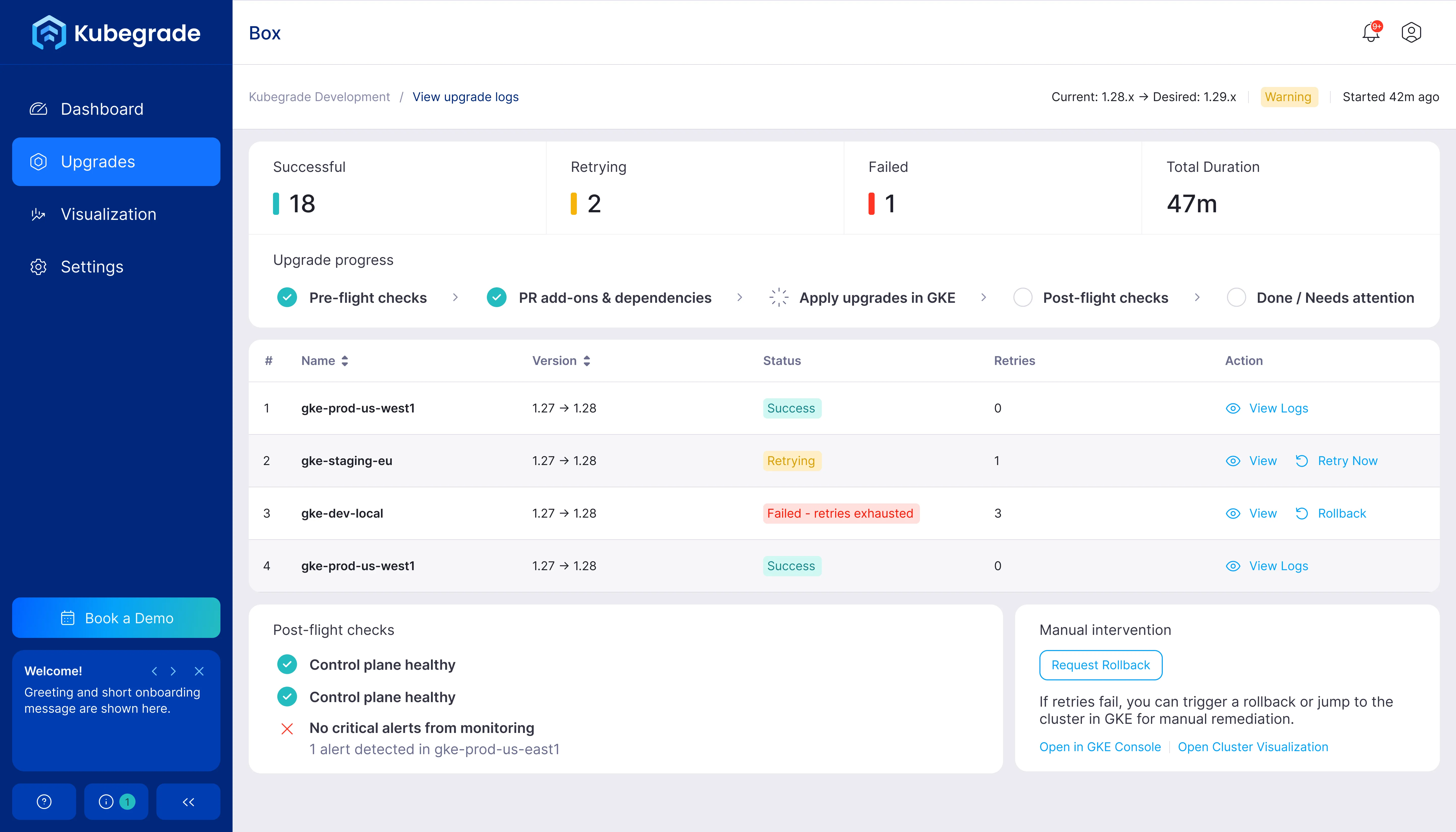Click chevron after PR add-ons step
Viewport: 1456px width, 832px height.
tap(740, 297)
